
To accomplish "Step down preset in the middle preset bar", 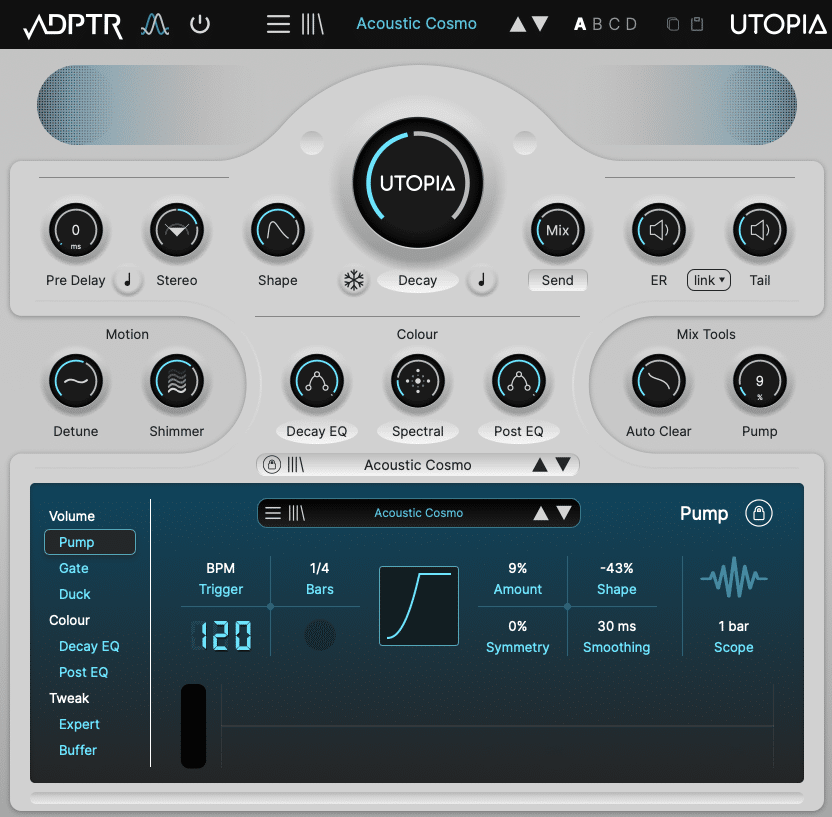I will point(563,465).
